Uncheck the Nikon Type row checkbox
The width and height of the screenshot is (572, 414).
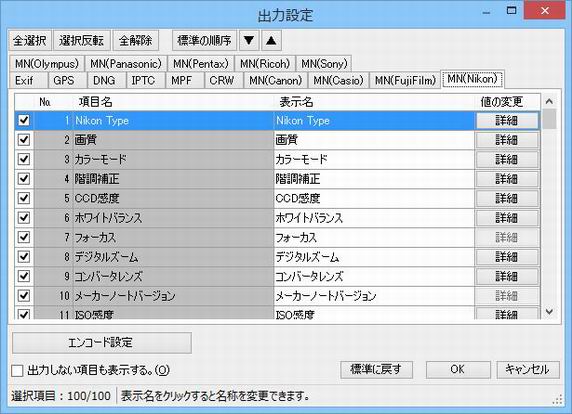pyautogui.click(x=24, y=120)
